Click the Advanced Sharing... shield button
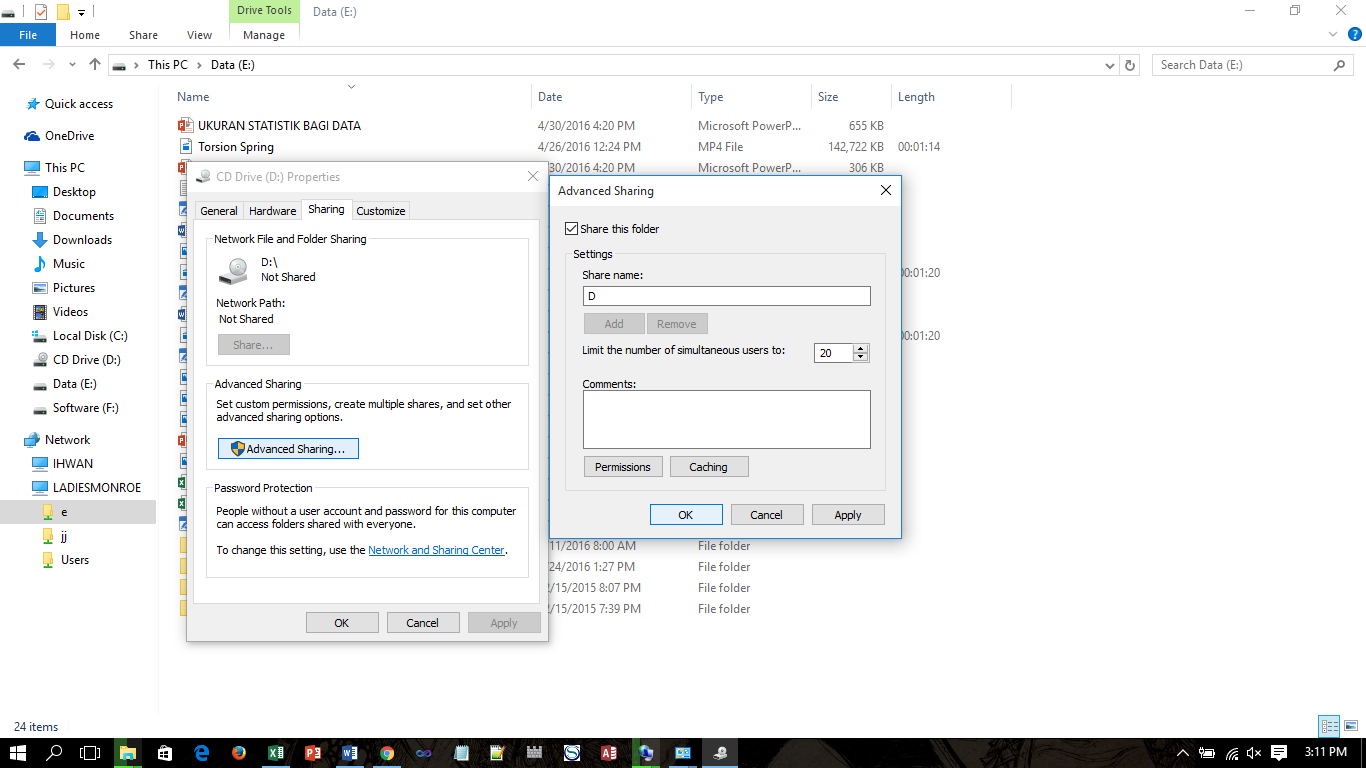This screenshot has width=1366, height=768. [x=288, y=449]
